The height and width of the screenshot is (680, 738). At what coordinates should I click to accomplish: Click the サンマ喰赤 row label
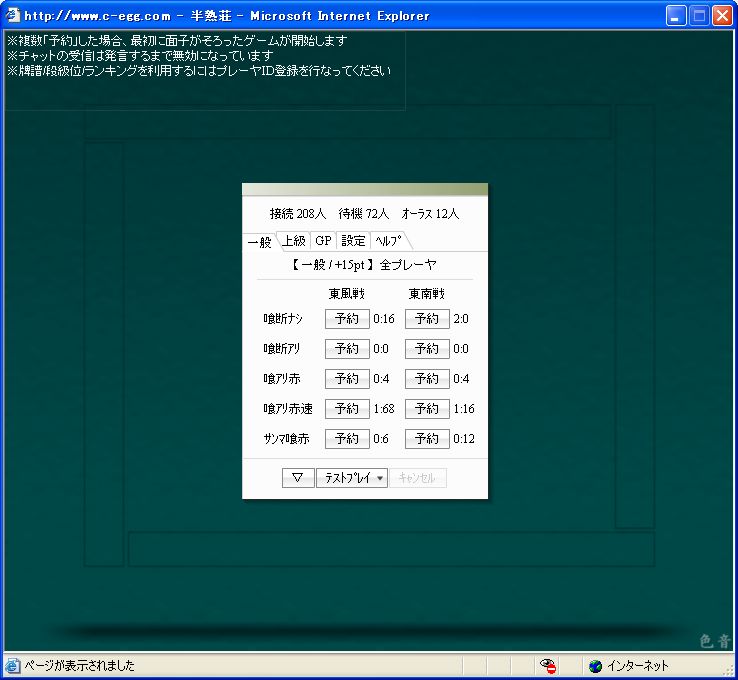(x=286, y=439)
